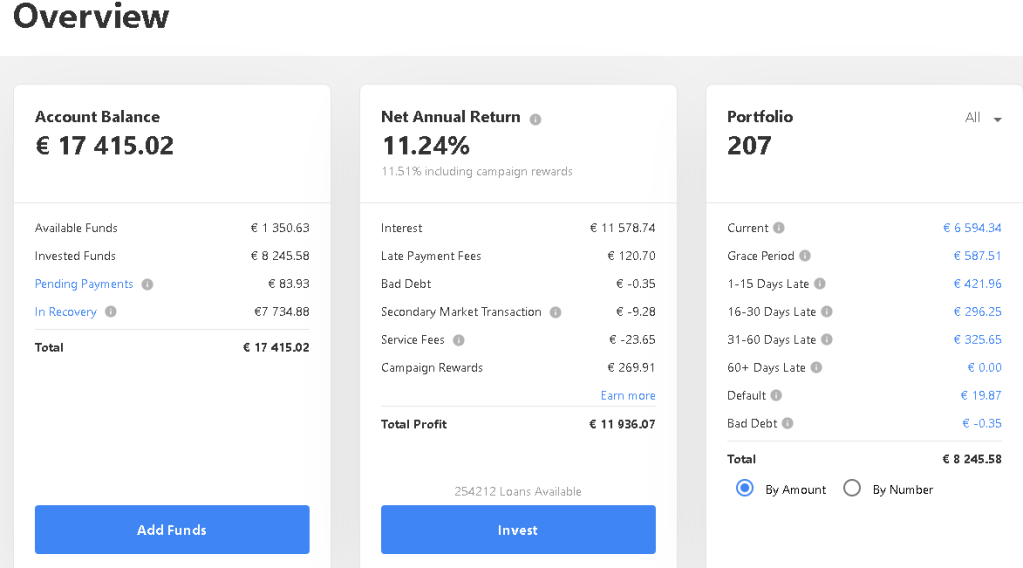
Task: Click info icon beside portfolio Bad Debt
Action: pyautogui.click(x=788, y=424)
